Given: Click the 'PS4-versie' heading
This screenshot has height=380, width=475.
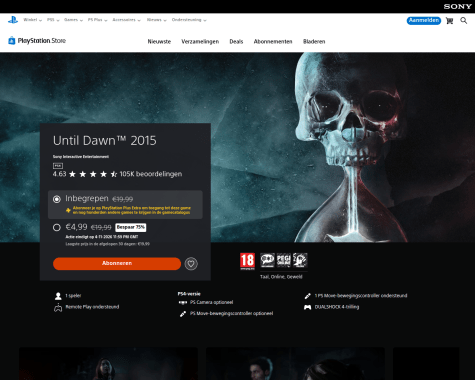Looking at the screenshot, I should pyautogui.click(x=189, y=294).
